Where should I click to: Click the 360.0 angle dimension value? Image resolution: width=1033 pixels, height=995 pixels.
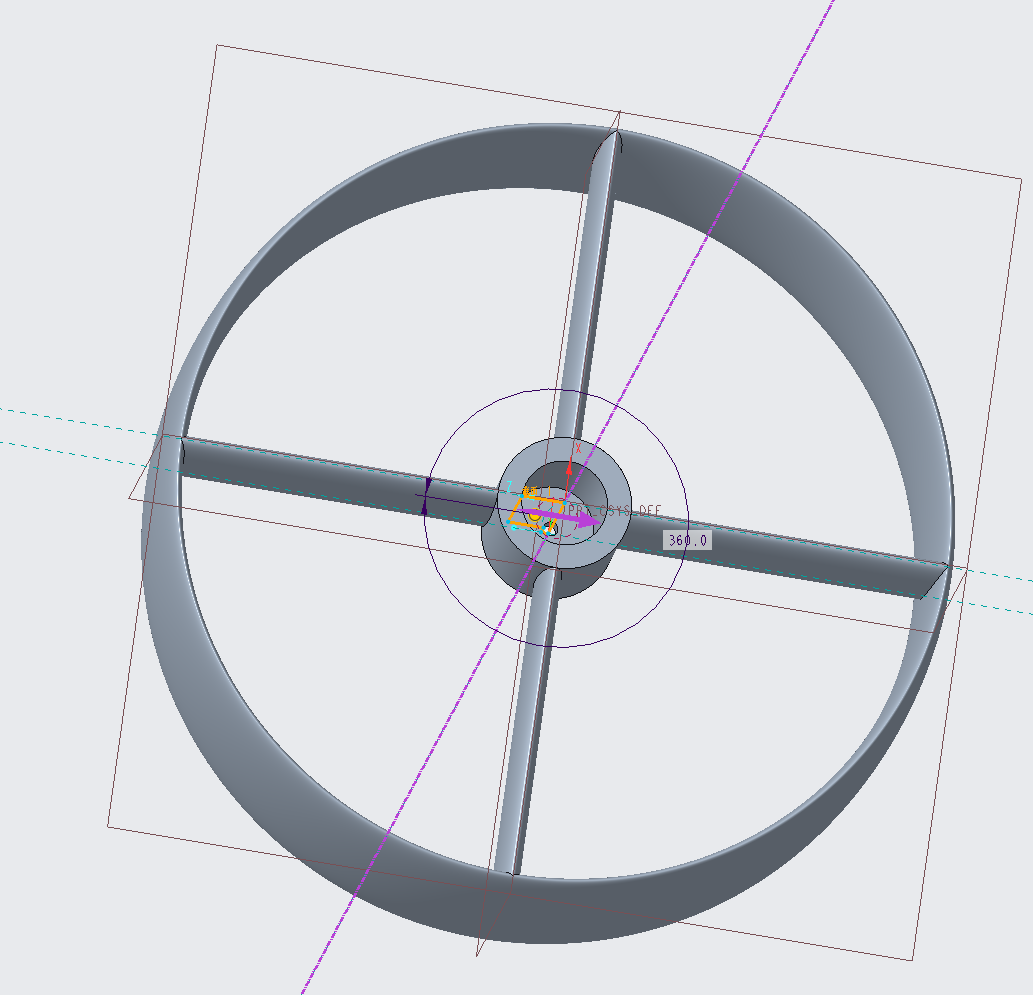(687, 540)
